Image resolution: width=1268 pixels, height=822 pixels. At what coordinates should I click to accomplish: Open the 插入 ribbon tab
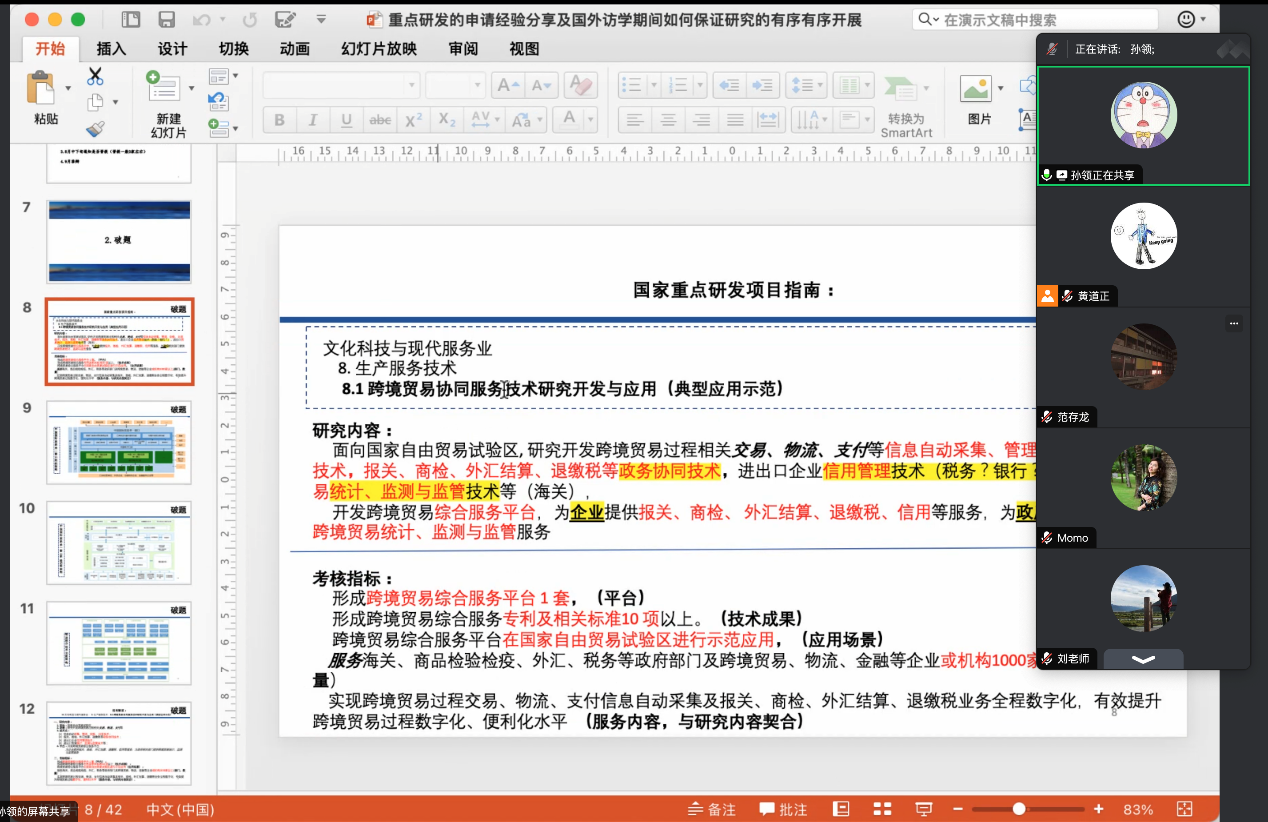pos(111,49)
